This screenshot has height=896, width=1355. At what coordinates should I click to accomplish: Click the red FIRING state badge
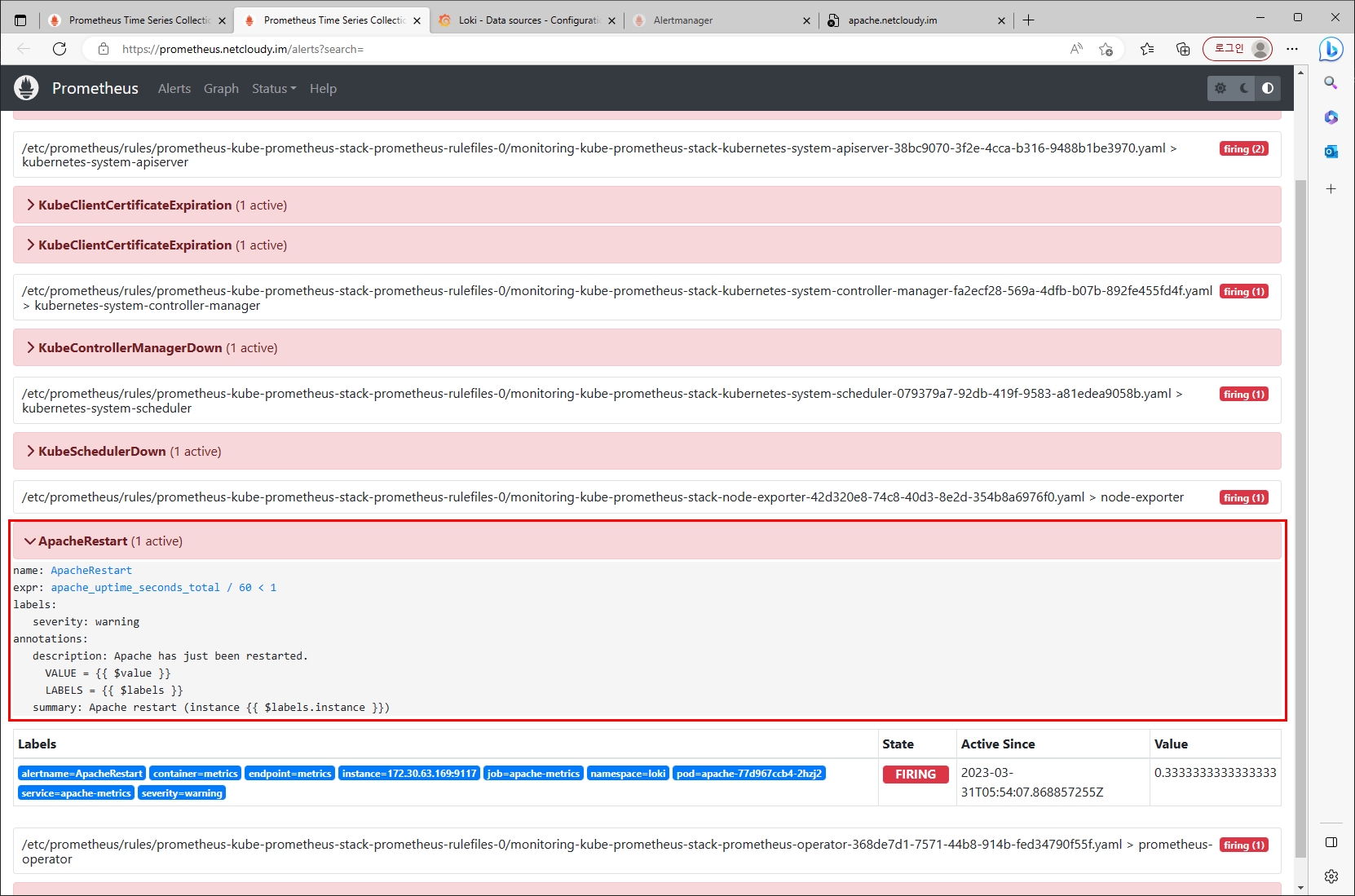coord(916,774)
